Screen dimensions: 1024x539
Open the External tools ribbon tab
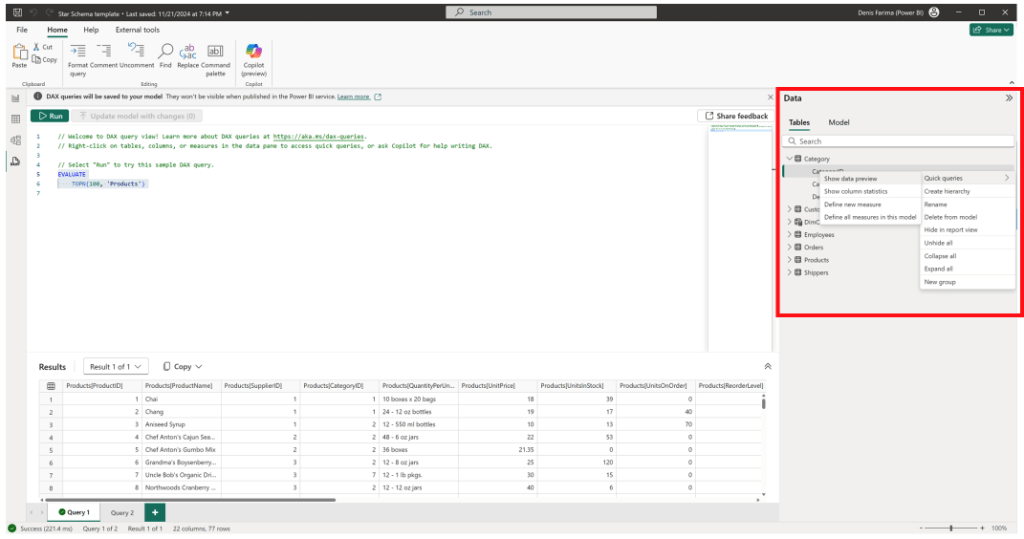pos(137,30)
